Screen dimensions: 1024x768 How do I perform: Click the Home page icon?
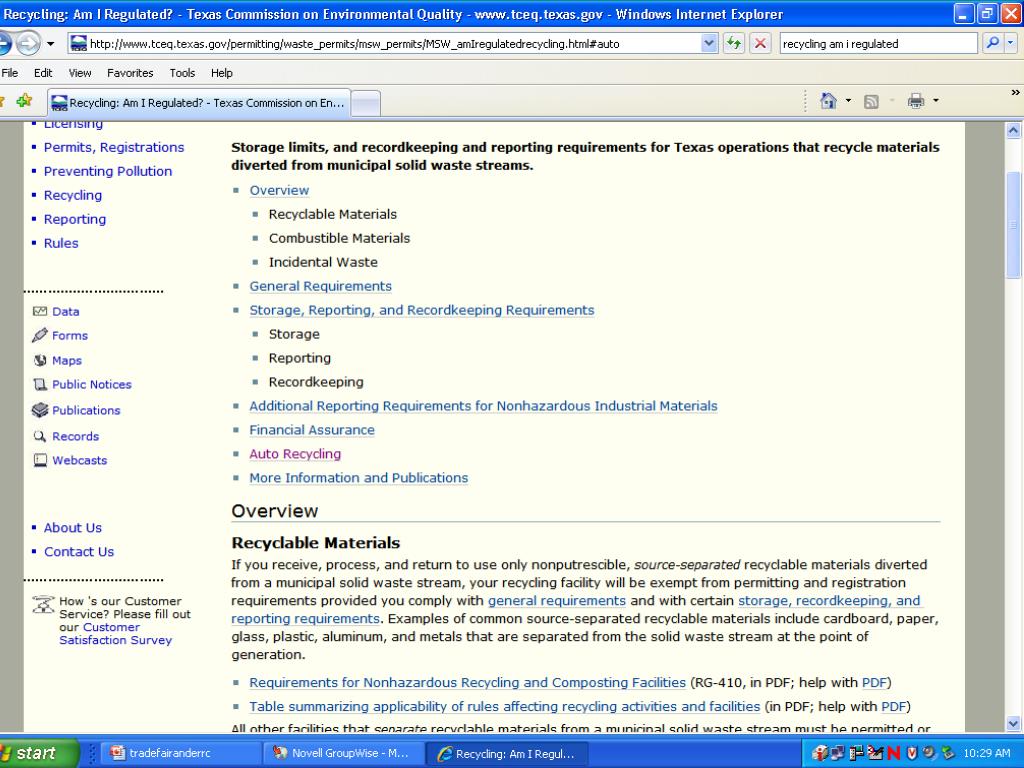pos(828,101)
